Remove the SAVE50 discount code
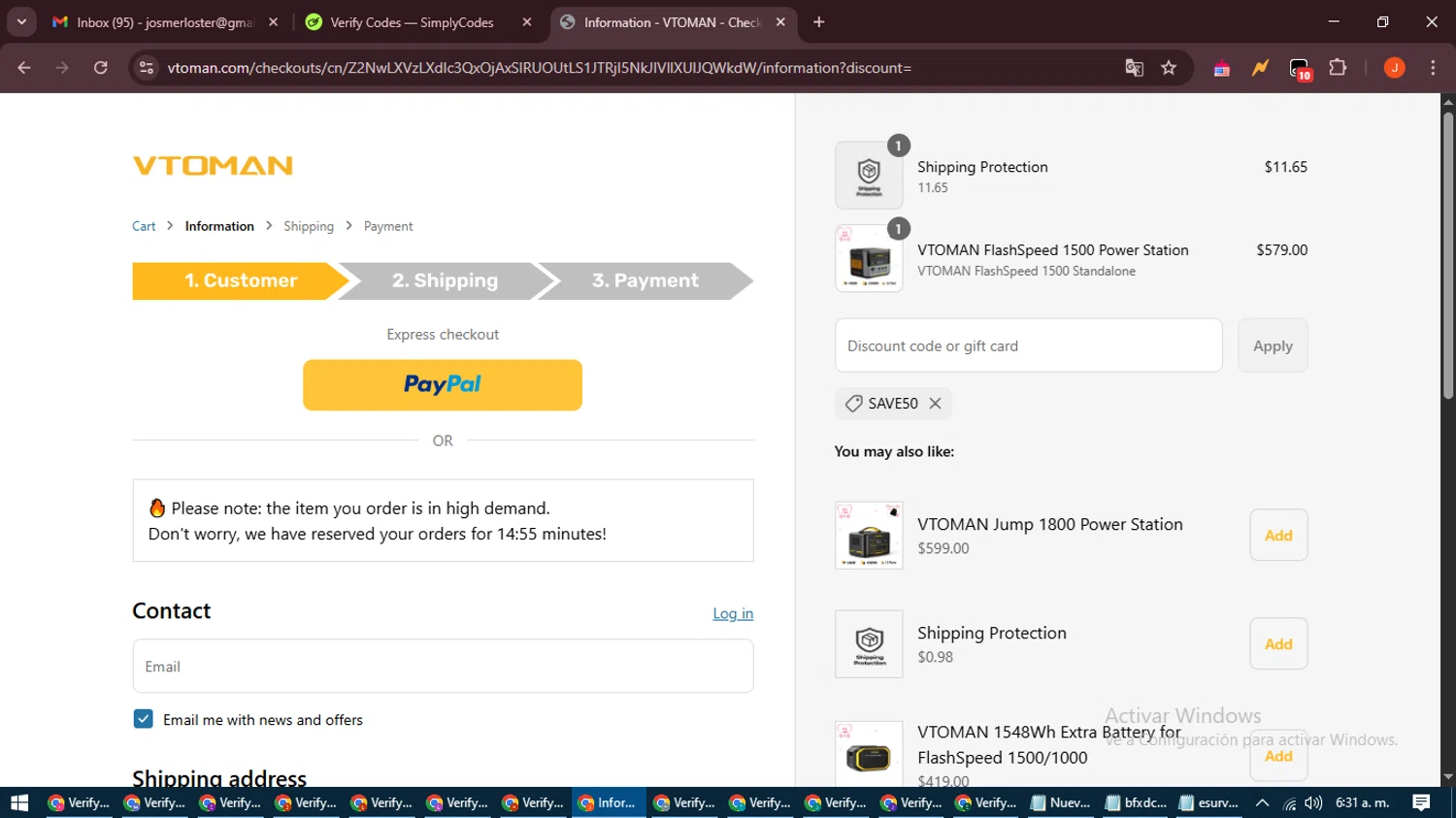The height and width of the screenshot is (818, 1456). pyautogui.click(x=935, y=404)
